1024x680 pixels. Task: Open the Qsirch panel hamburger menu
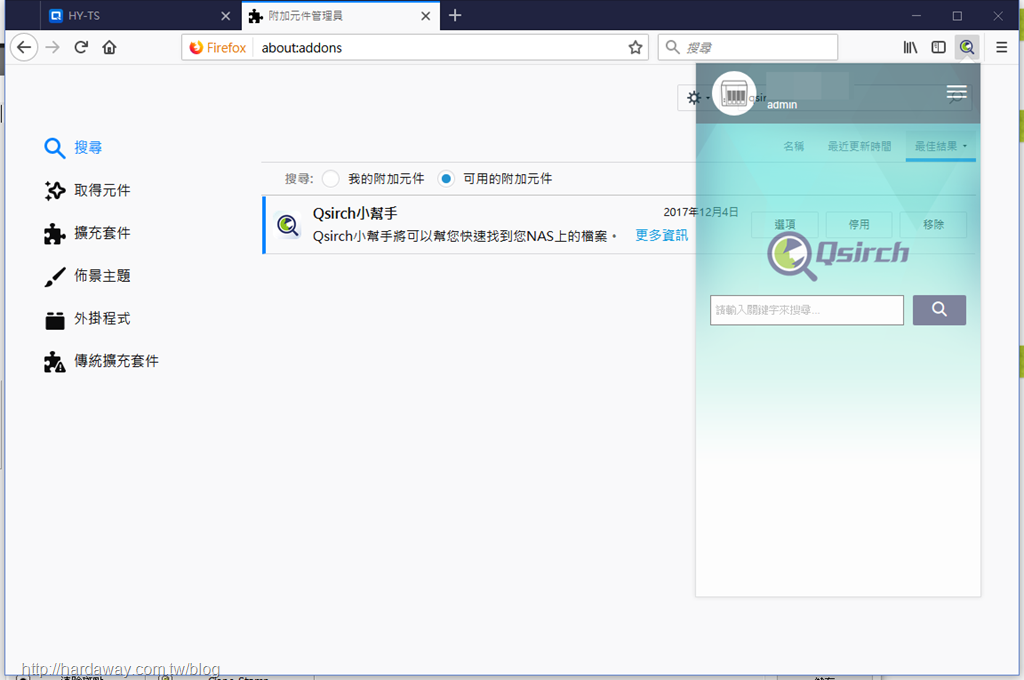pyautogui.click(x=957, y=92)
